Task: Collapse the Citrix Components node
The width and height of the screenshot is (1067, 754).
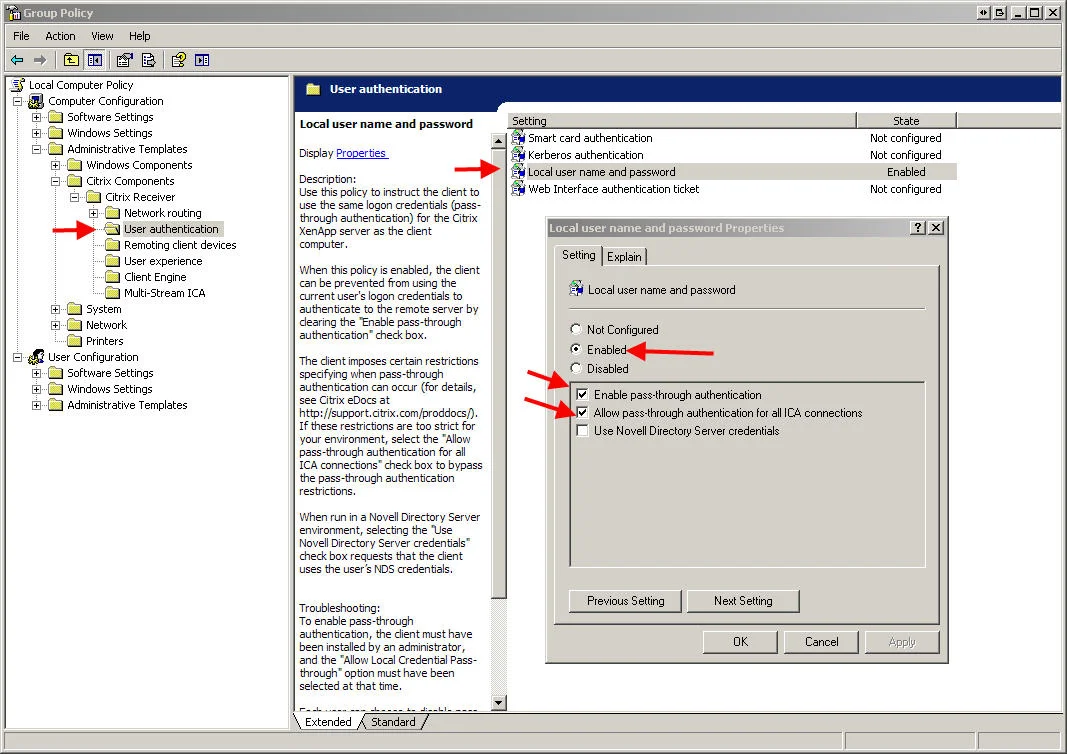Action: click(x=55, y=181)
